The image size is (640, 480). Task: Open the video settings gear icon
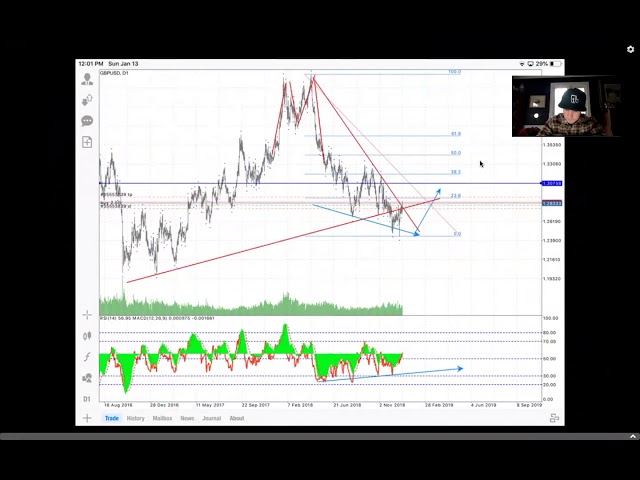[630, 49]
